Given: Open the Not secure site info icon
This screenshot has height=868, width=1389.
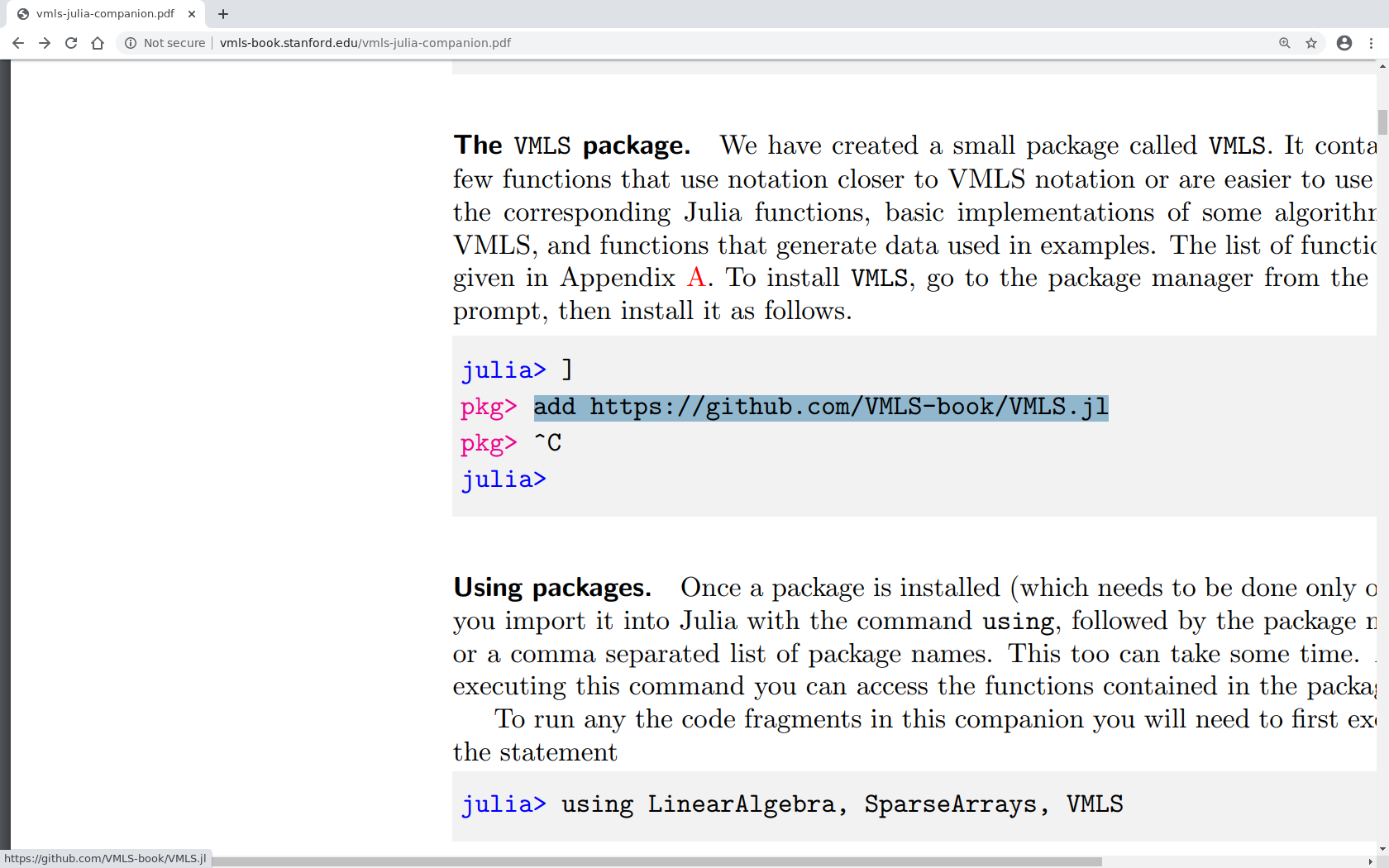Looking at the screenshot, I should tap(131, 43).
